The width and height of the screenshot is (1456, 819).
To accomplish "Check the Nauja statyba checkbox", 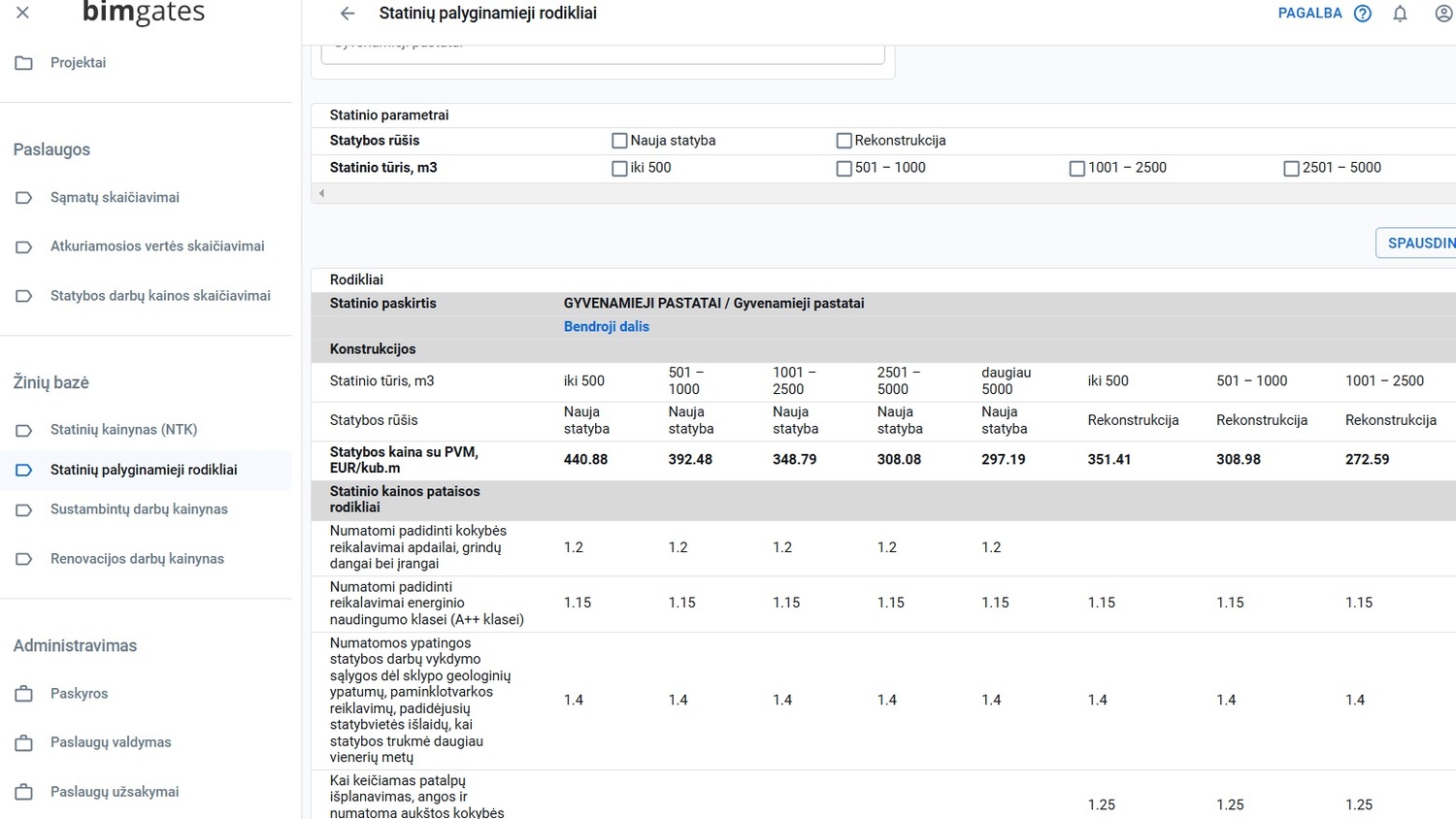I will (619, 141).
